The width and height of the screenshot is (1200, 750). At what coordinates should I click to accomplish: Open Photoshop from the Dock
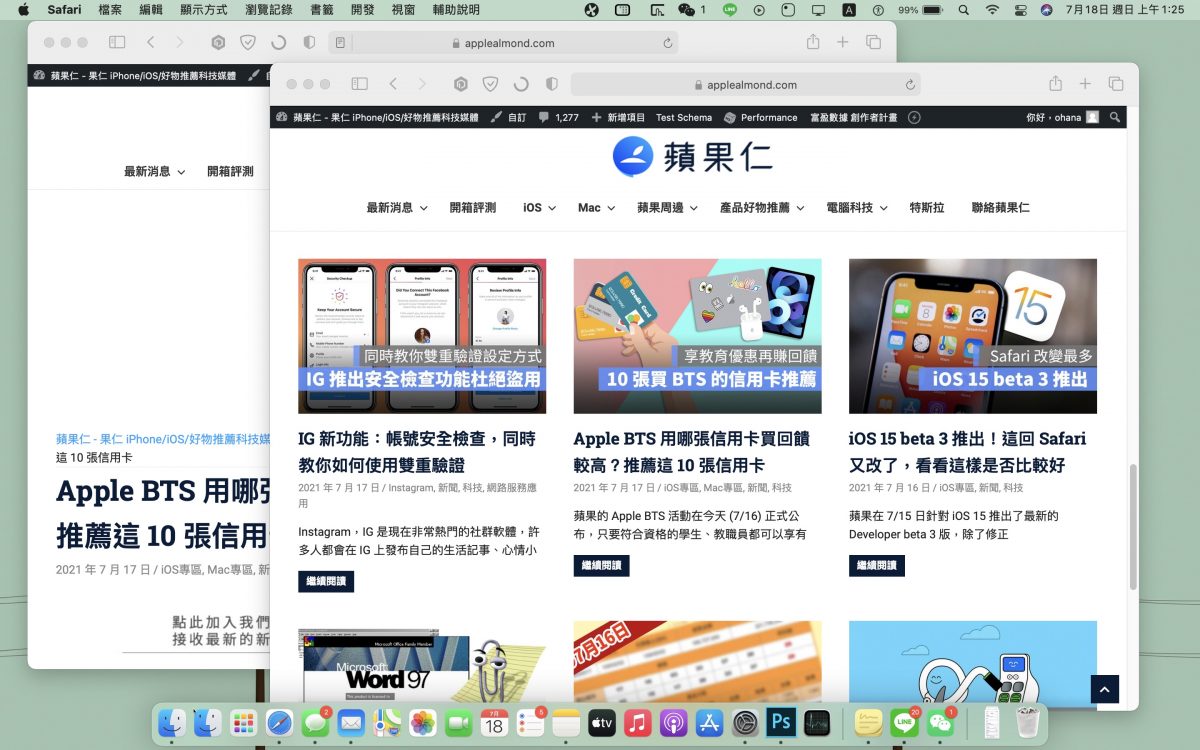781,722
